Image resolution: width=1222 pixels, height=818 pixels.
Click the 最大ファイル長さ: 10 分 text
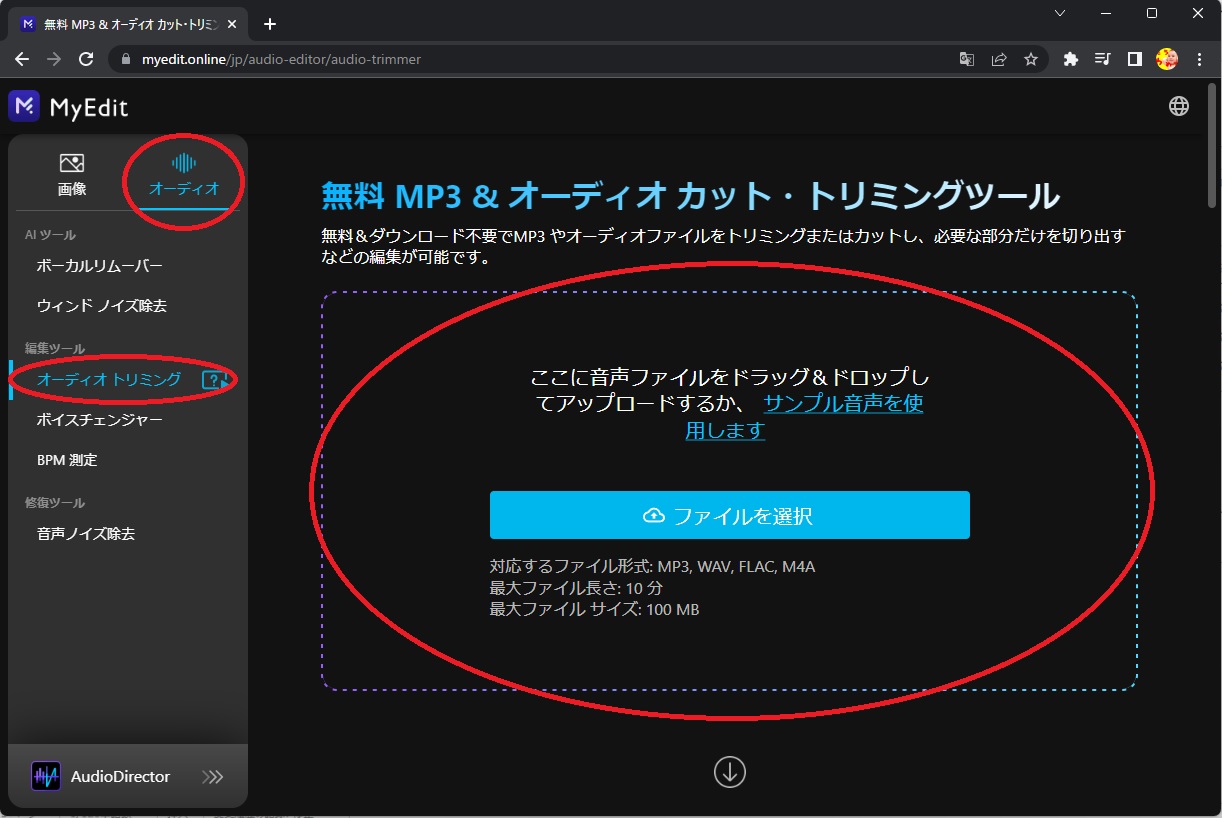pos(576,588)
